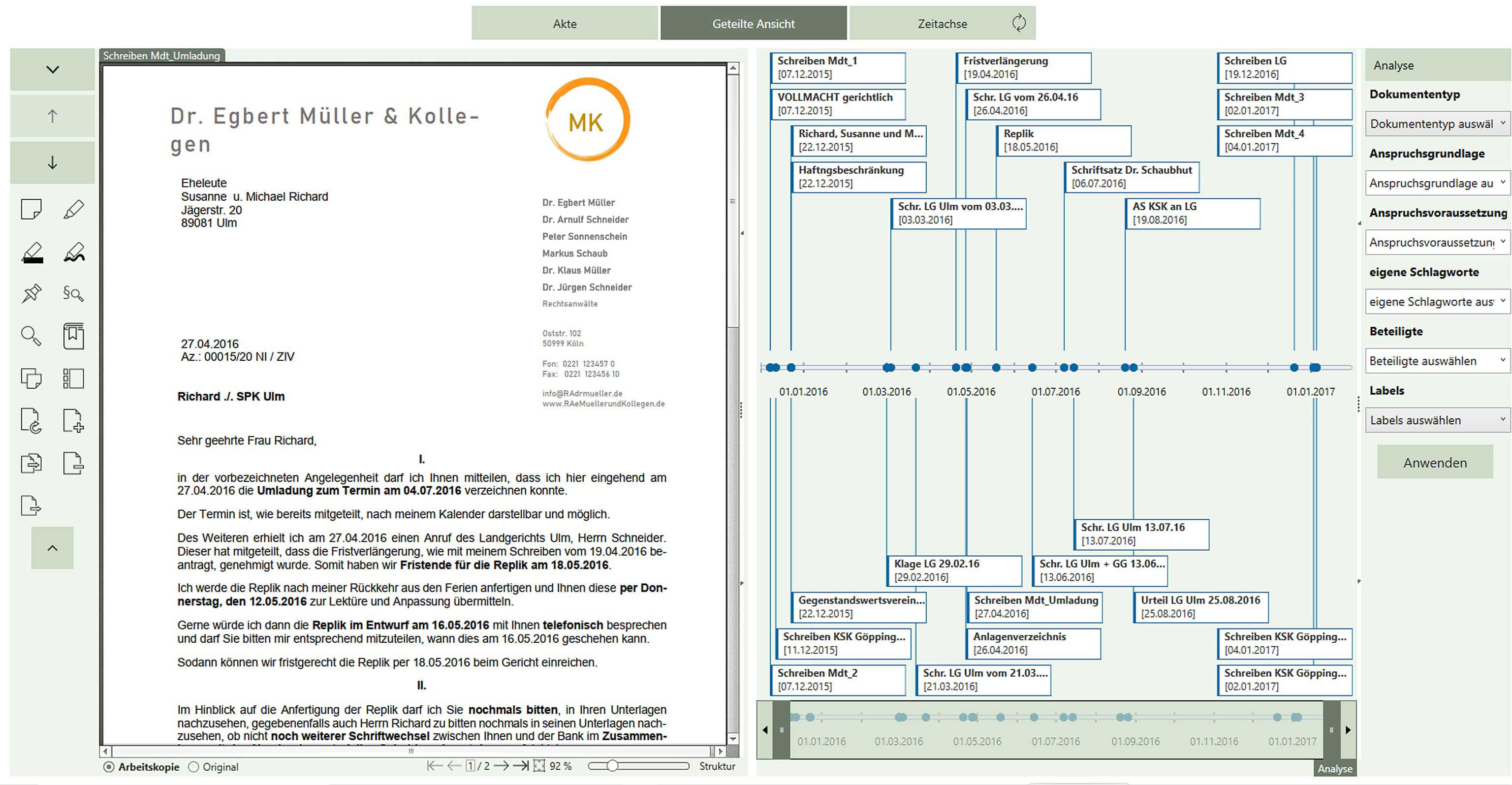Open the magnifier search tool
The width and height of the screenshot is (1512, 785).
pyautogui.click(x=31, y=336)
